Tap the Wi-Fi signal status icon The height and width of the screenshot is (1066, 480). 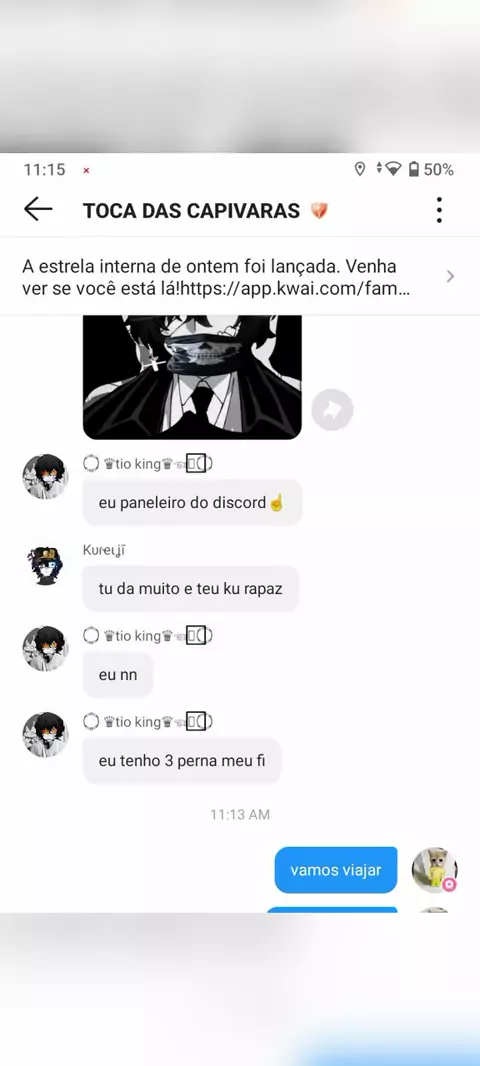coord(393,169)
